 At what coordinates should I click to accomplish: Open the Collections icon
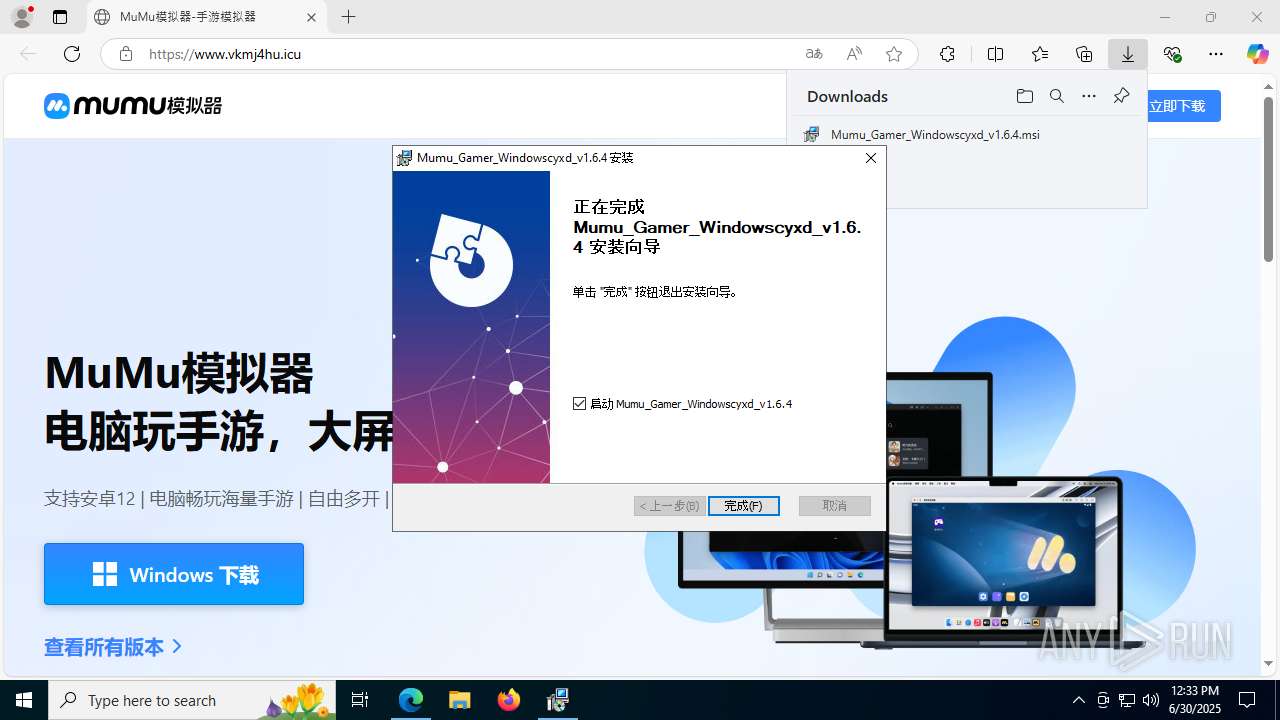pyautogui.click(x=1084, y=54)
